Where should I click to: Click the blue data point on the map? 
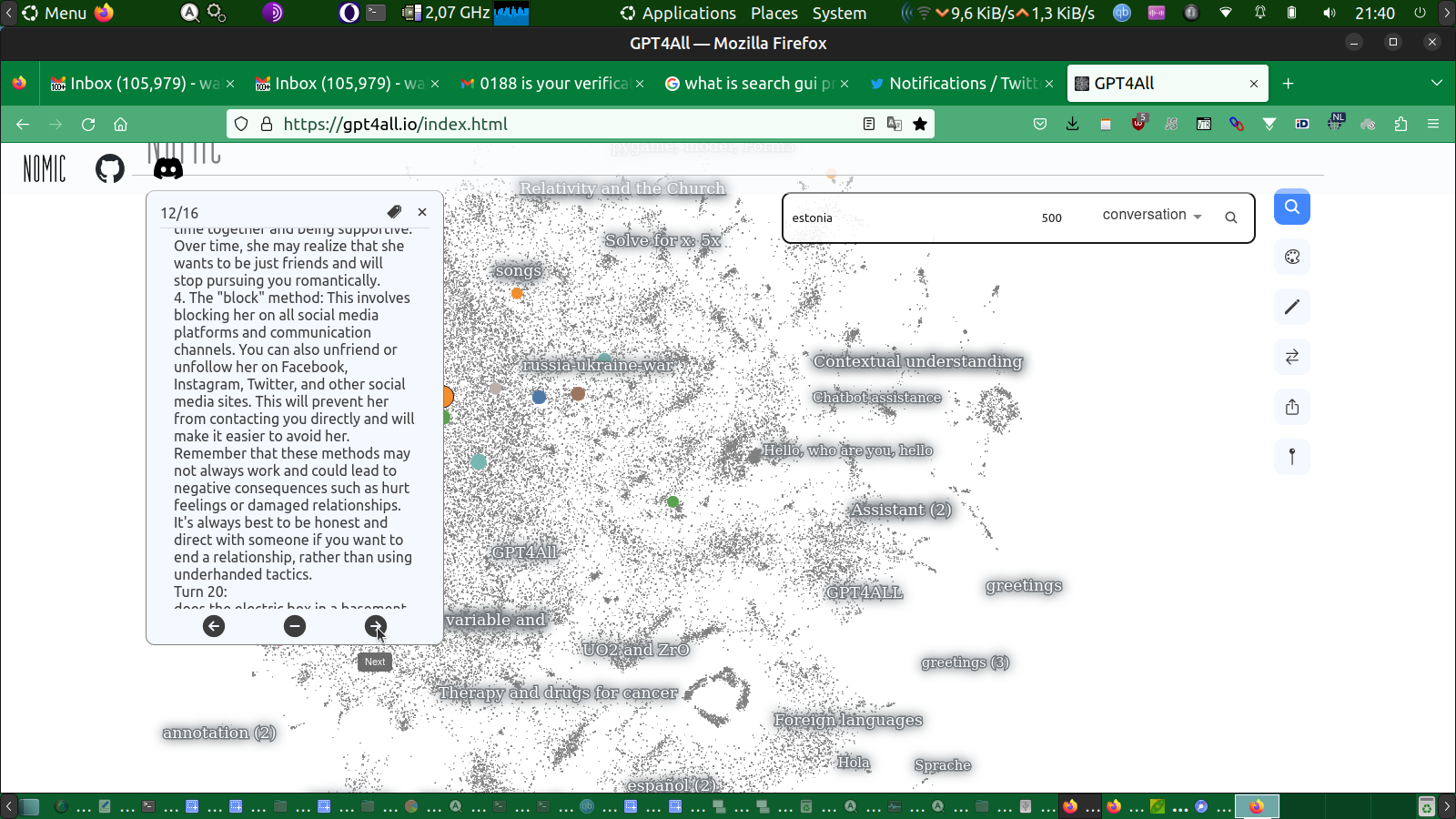[539, 397]
